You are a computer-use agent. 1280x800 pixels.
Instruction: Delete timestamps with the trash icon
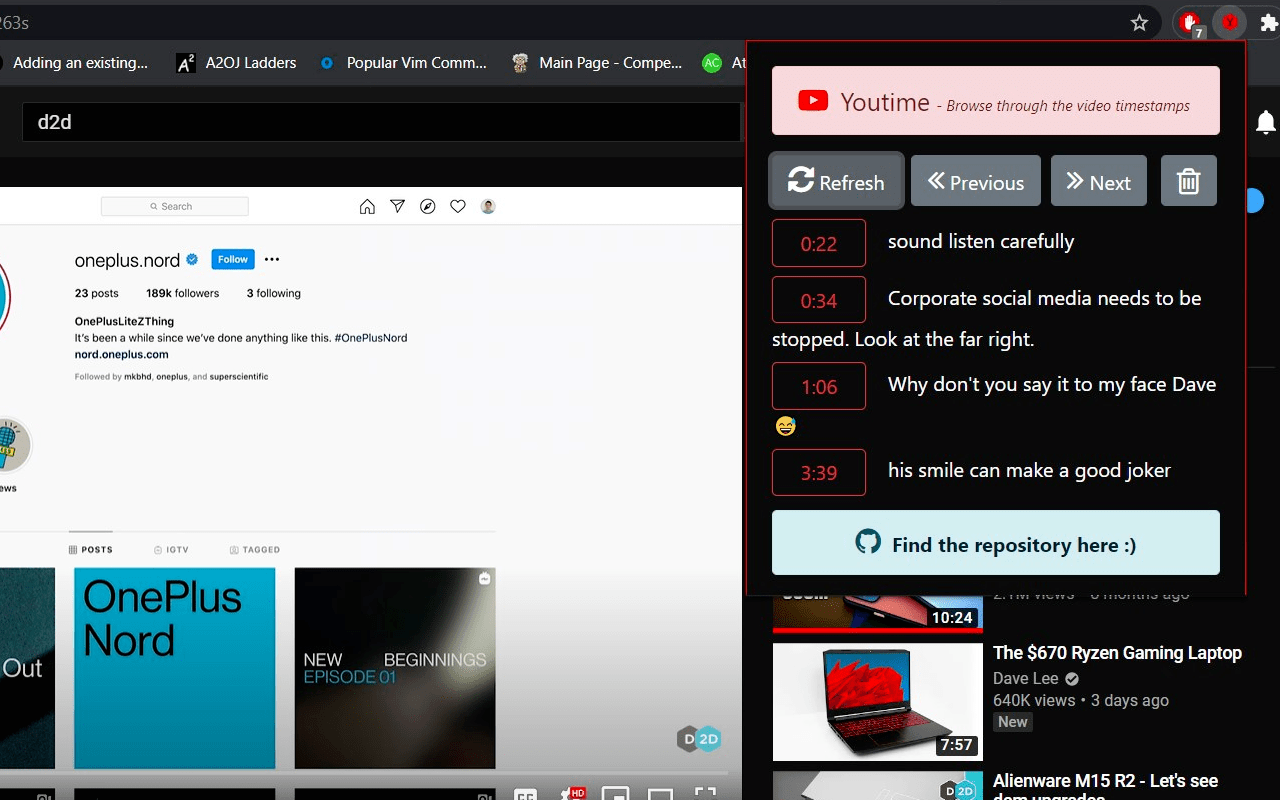point(1188,181)
